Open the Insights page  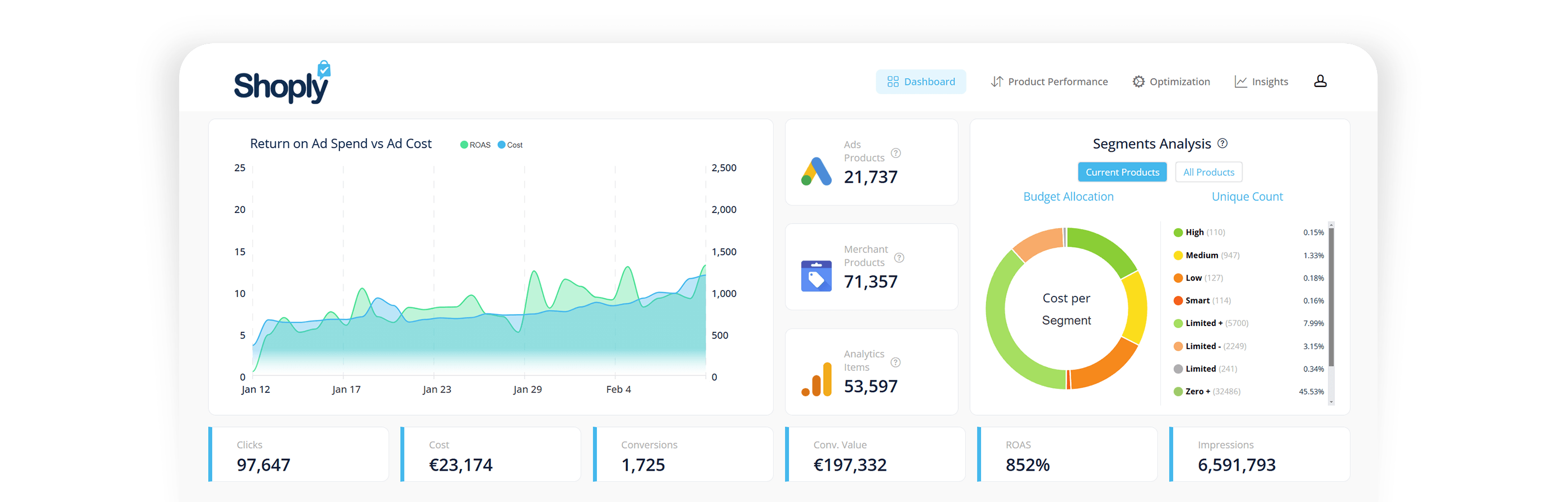(1261, 82)
